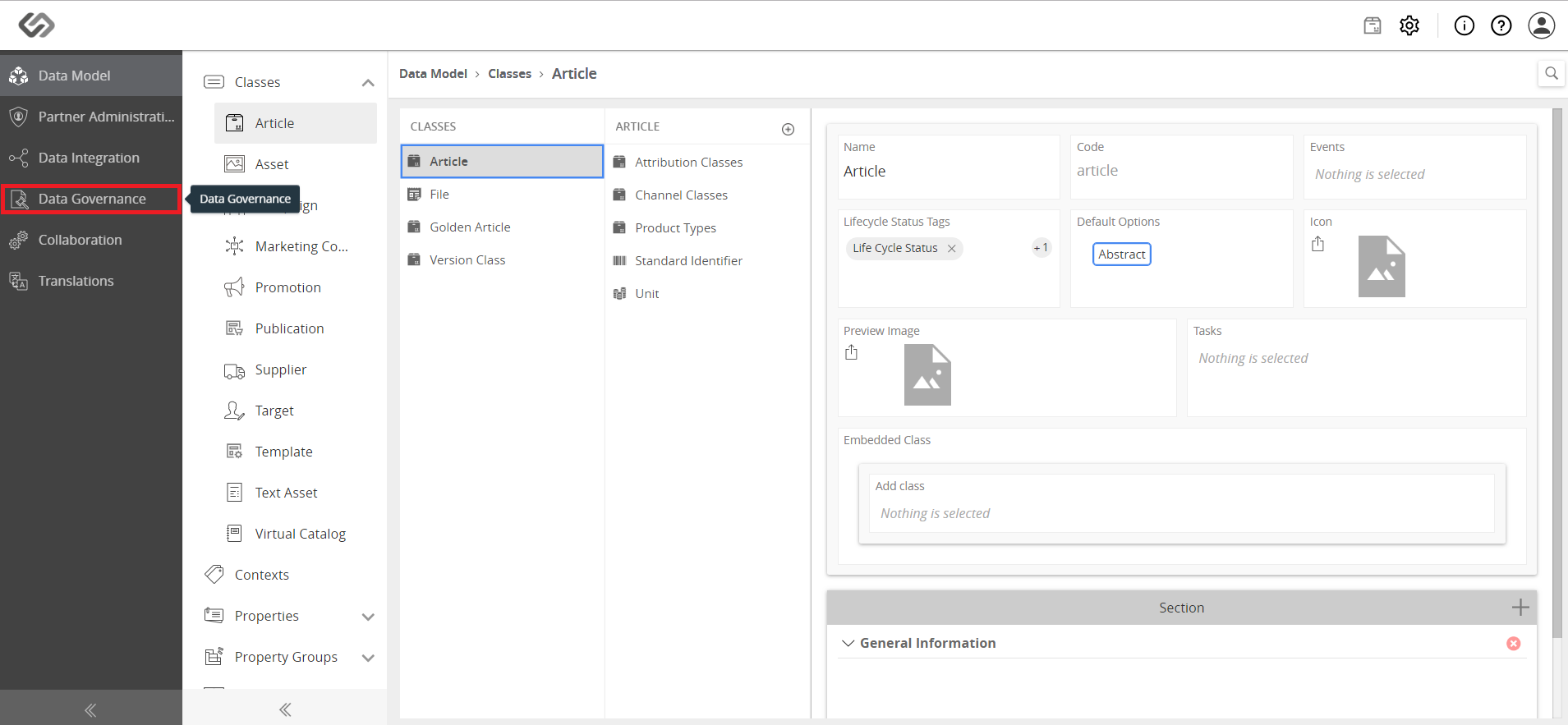
Task: Click the Code field showing article
Action: point(1181,171)
